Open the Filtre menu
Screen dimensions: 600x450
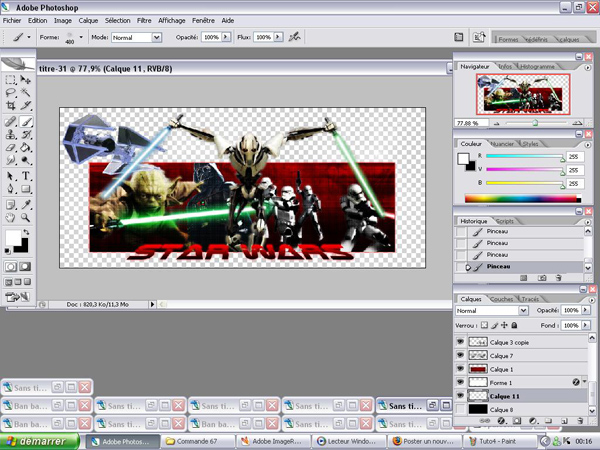click(x=144, y=21)
